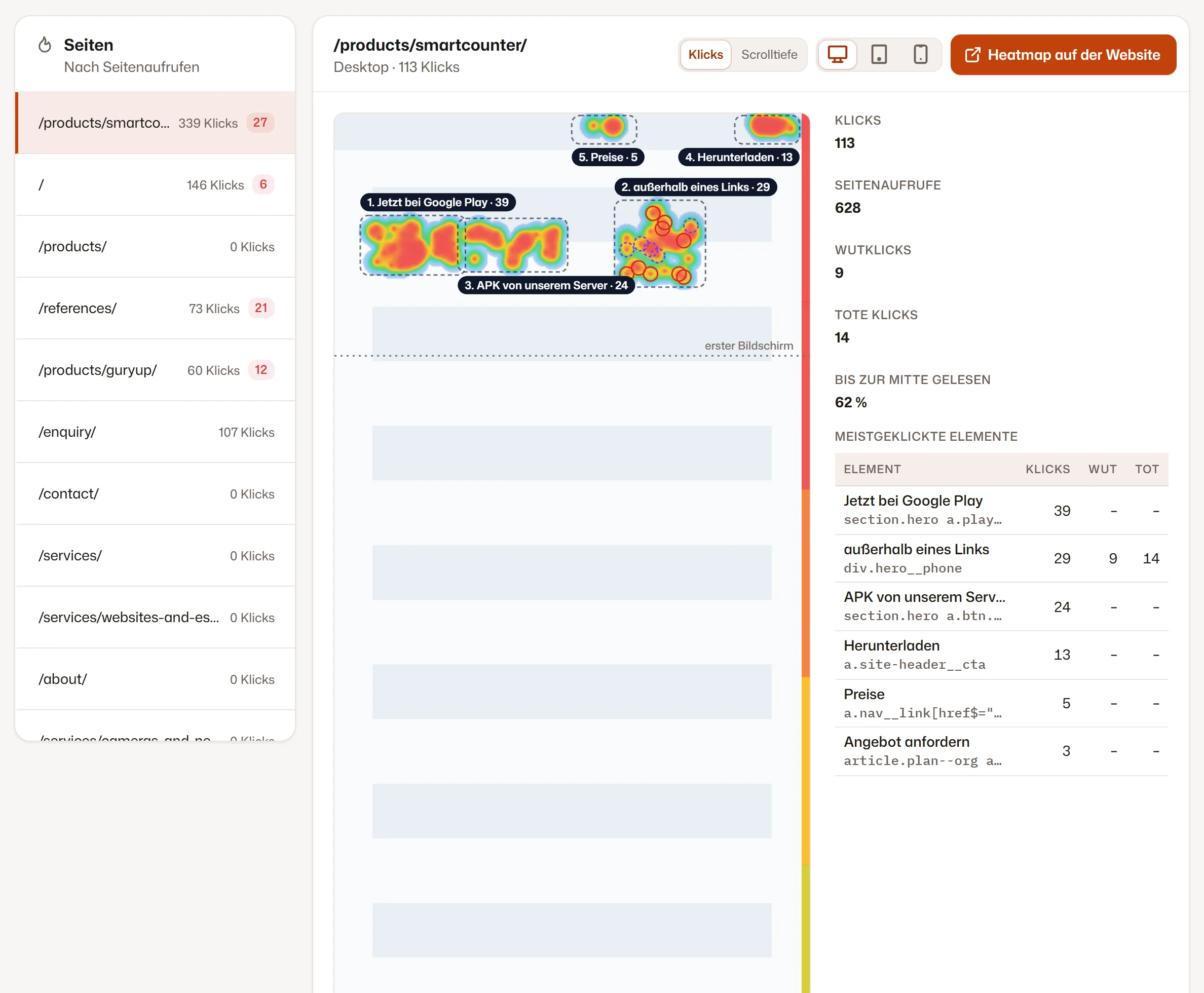
Task: Select 'außerhalb eines Links' table row
Action: coord(1001,559)
